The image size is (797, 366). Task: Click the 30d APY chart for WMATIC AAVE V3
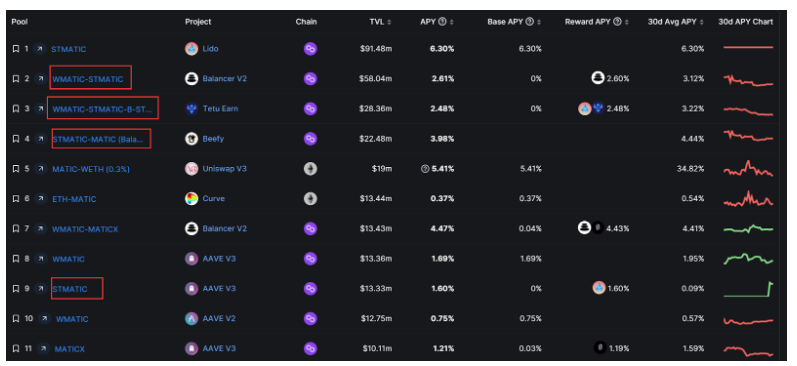pos(748,259)
